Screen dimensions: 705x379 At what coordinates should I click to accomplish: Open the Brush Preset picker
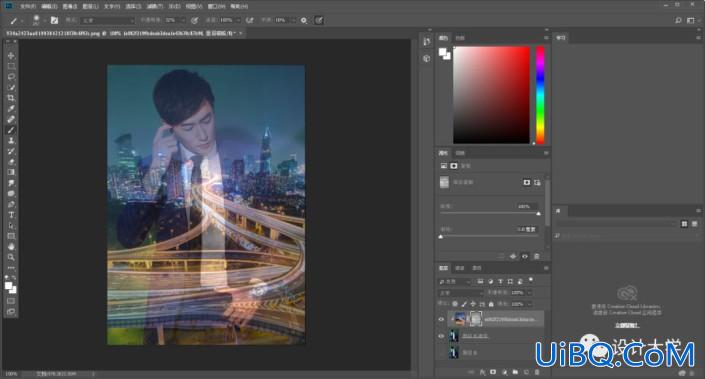[x=38, y=20]
